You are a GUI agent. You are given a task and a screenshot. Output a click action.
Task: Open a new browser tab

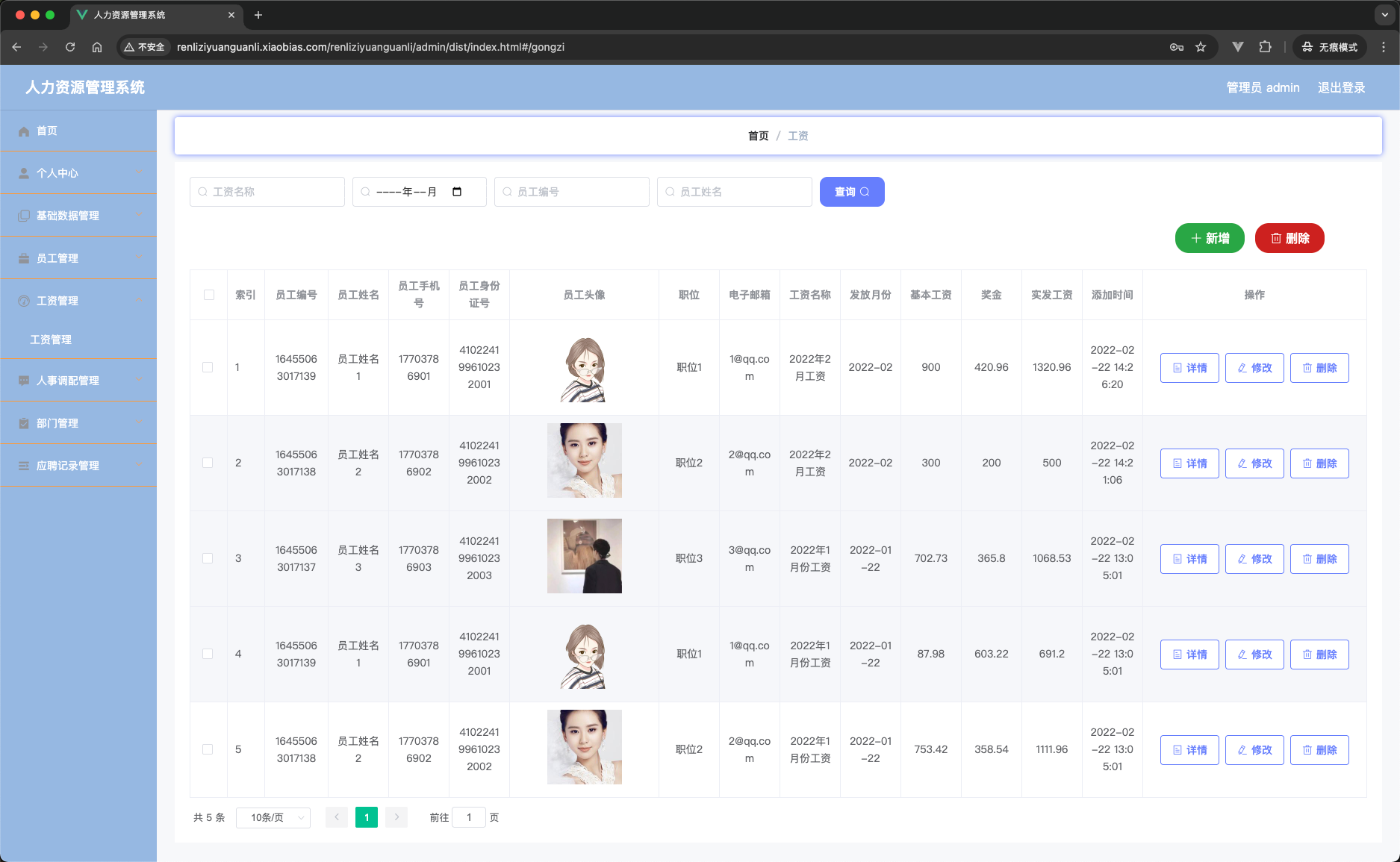click(258, 15)
